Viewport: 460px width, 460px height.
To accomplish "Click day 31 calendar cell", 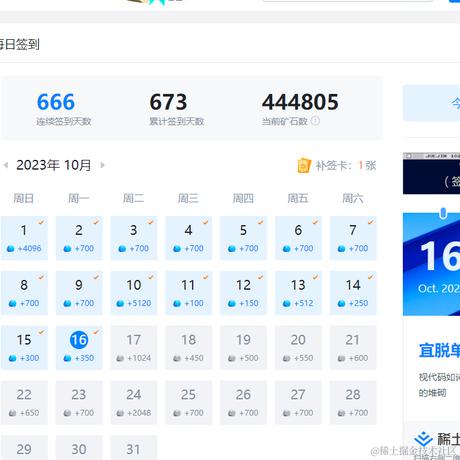I will click(134, 448).
